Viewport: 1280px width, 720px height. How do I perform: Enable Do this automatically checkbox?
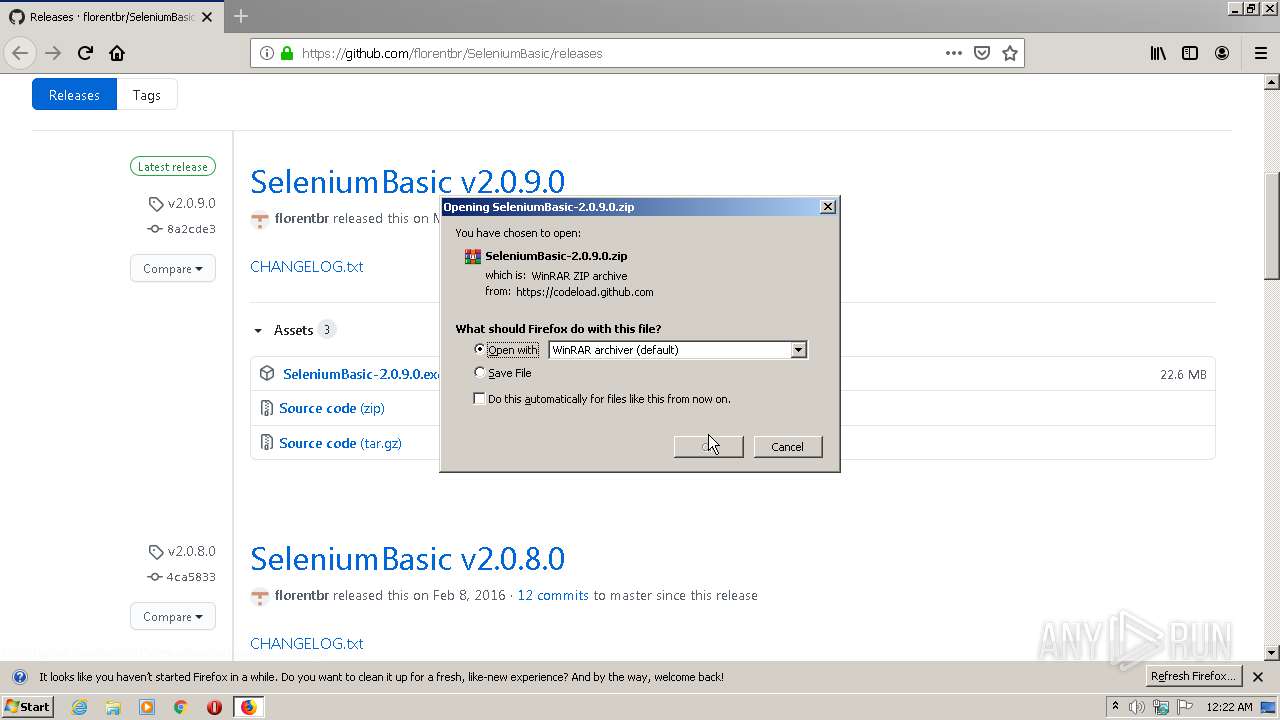[480, 398]
